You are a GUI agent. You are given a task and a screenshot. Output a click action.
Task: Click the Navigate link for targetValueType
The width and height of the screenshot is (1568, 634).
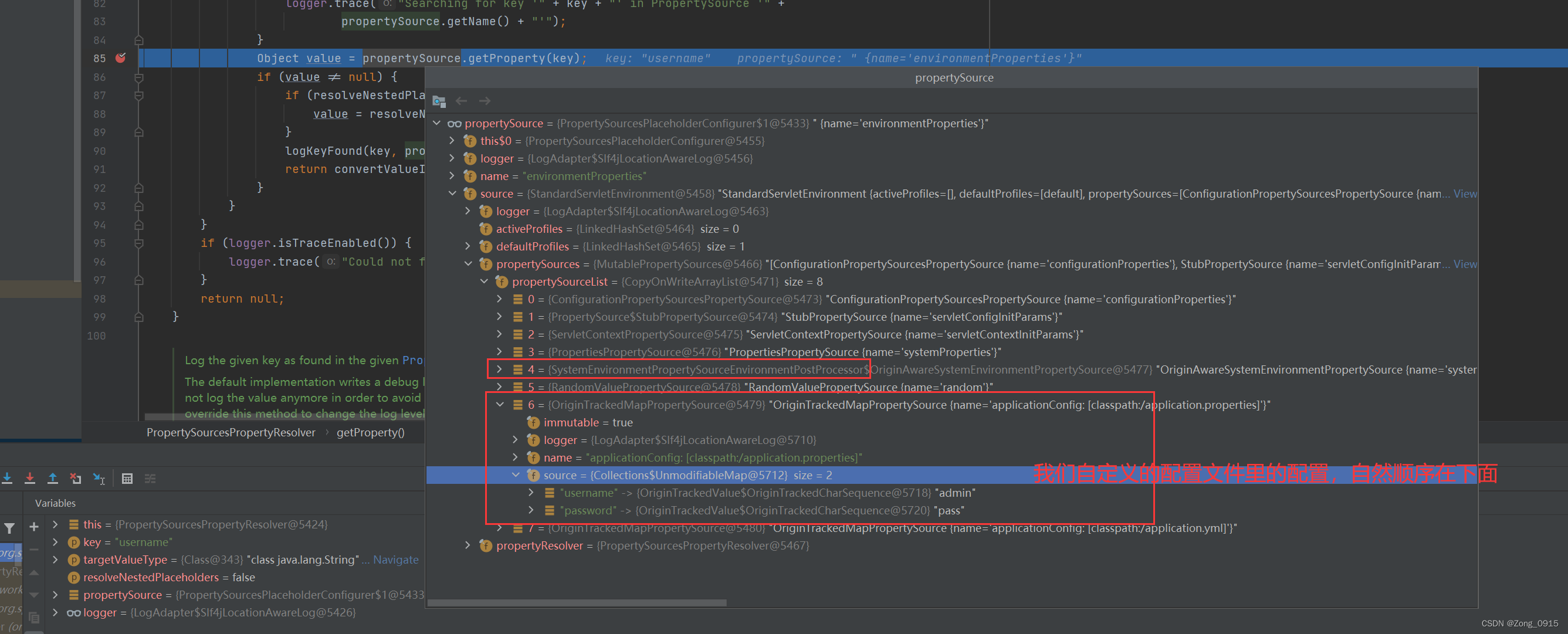pyautogui.click(x=397, y=559)
